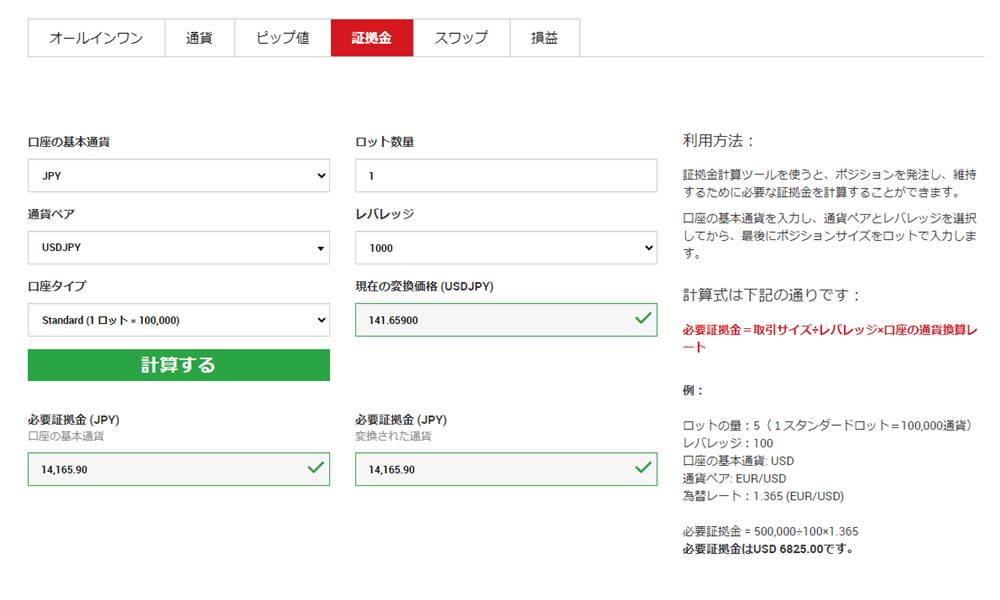The height and width of the screenshot is (600, 1000).
Task: Click the chevron arrow on the JPY selector
Action: pyautogui.click(x=320, y=176)
